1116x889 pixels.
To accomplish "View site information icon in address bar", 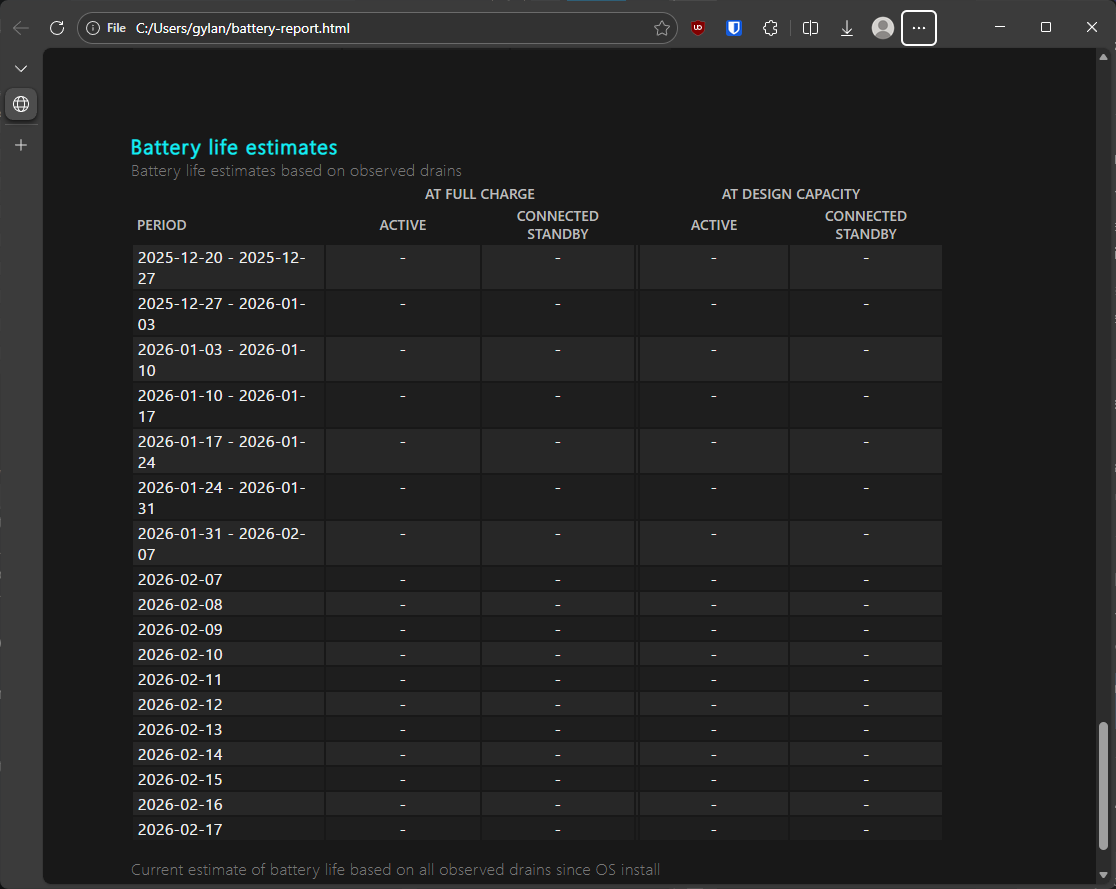I will tap(93, 28).
